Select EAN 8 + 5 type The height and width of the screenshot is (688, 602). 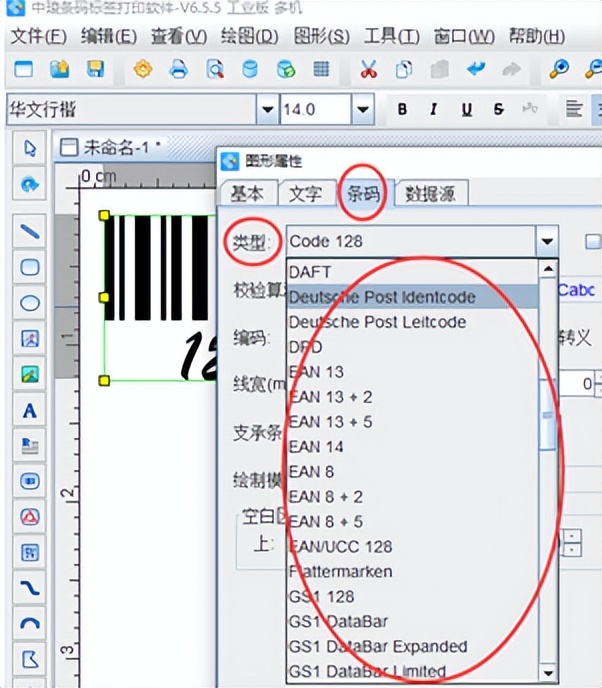412,522
